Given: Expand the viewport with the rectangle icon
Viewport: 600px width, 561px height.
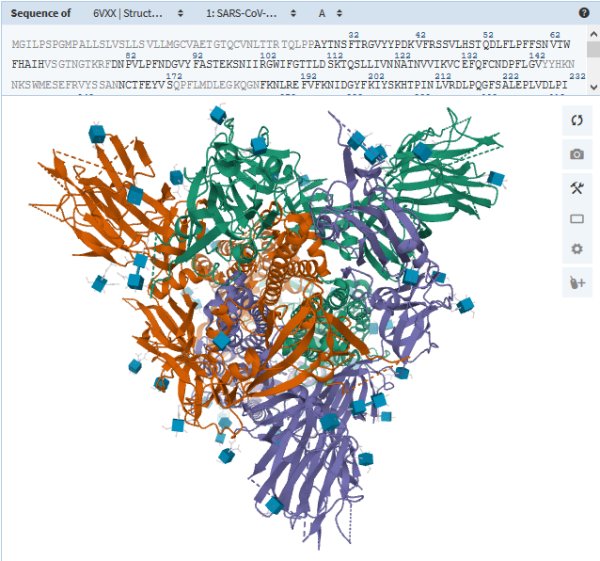Looking at the screenshot, I should [576, 219].
